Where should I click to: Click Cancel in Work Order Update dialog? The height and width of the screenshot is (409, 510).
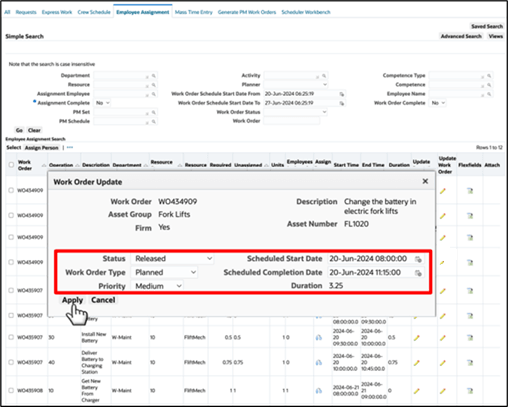[103, 301]
